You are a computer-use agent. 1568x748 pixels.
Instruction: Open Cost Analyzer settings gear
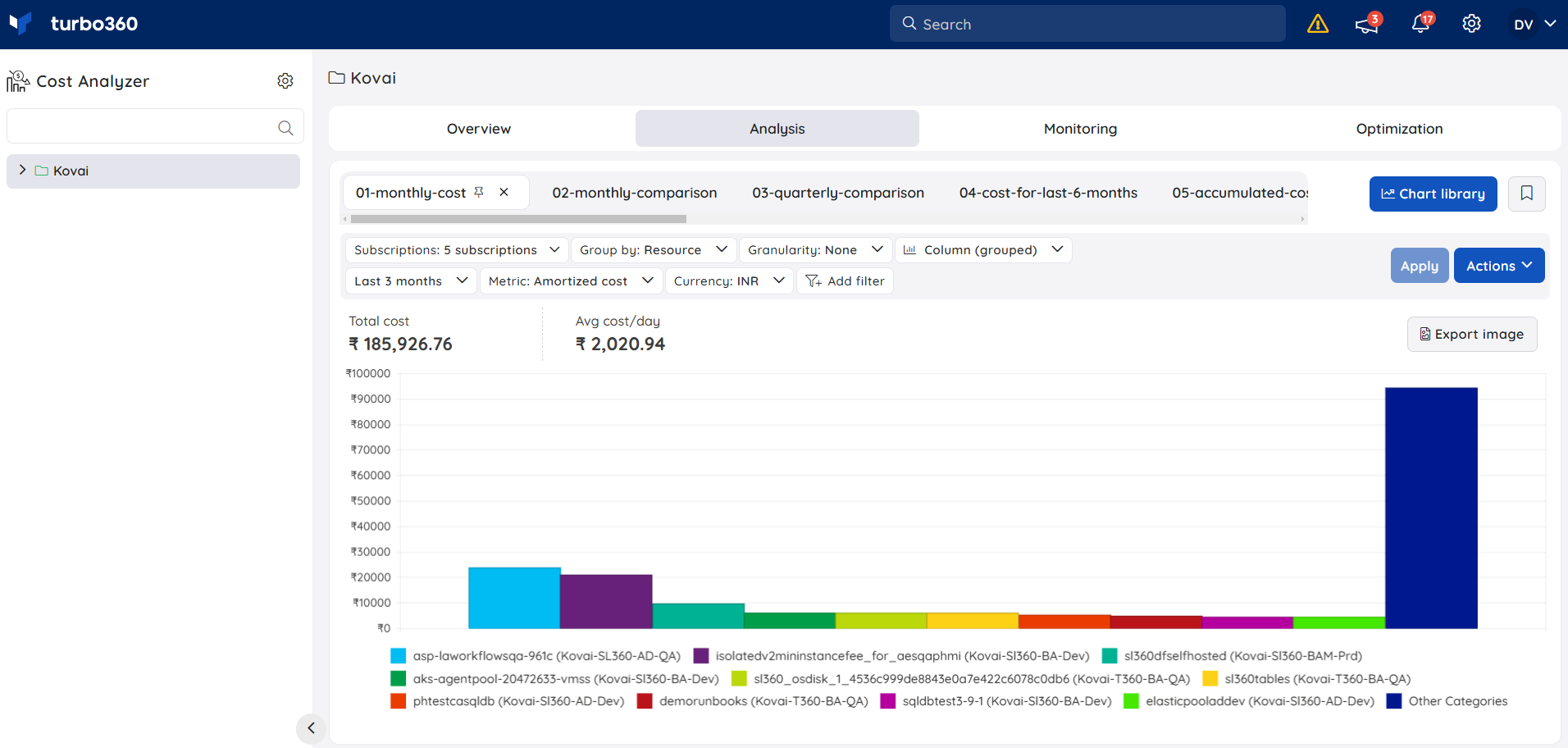click(285, 80)
